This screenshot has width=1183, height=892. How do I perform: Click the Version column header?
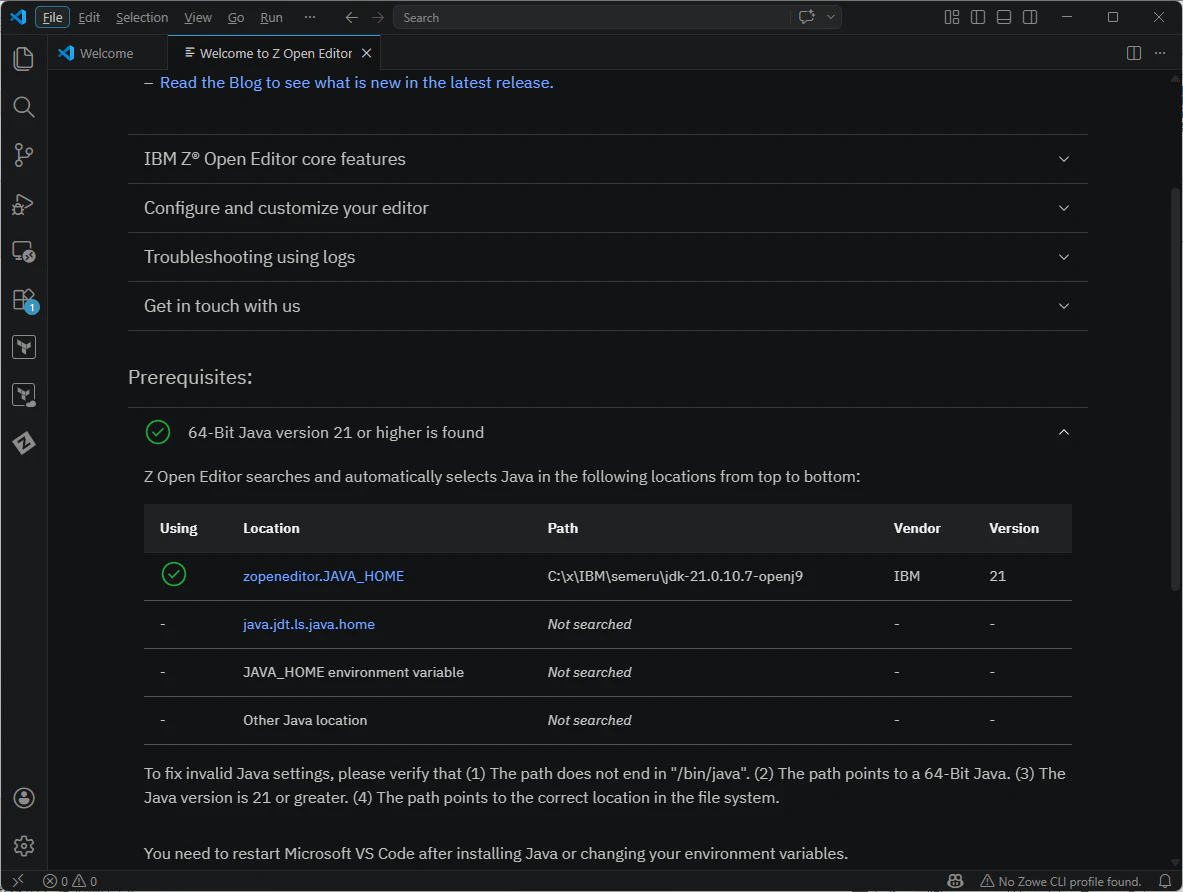[1013, 528]
